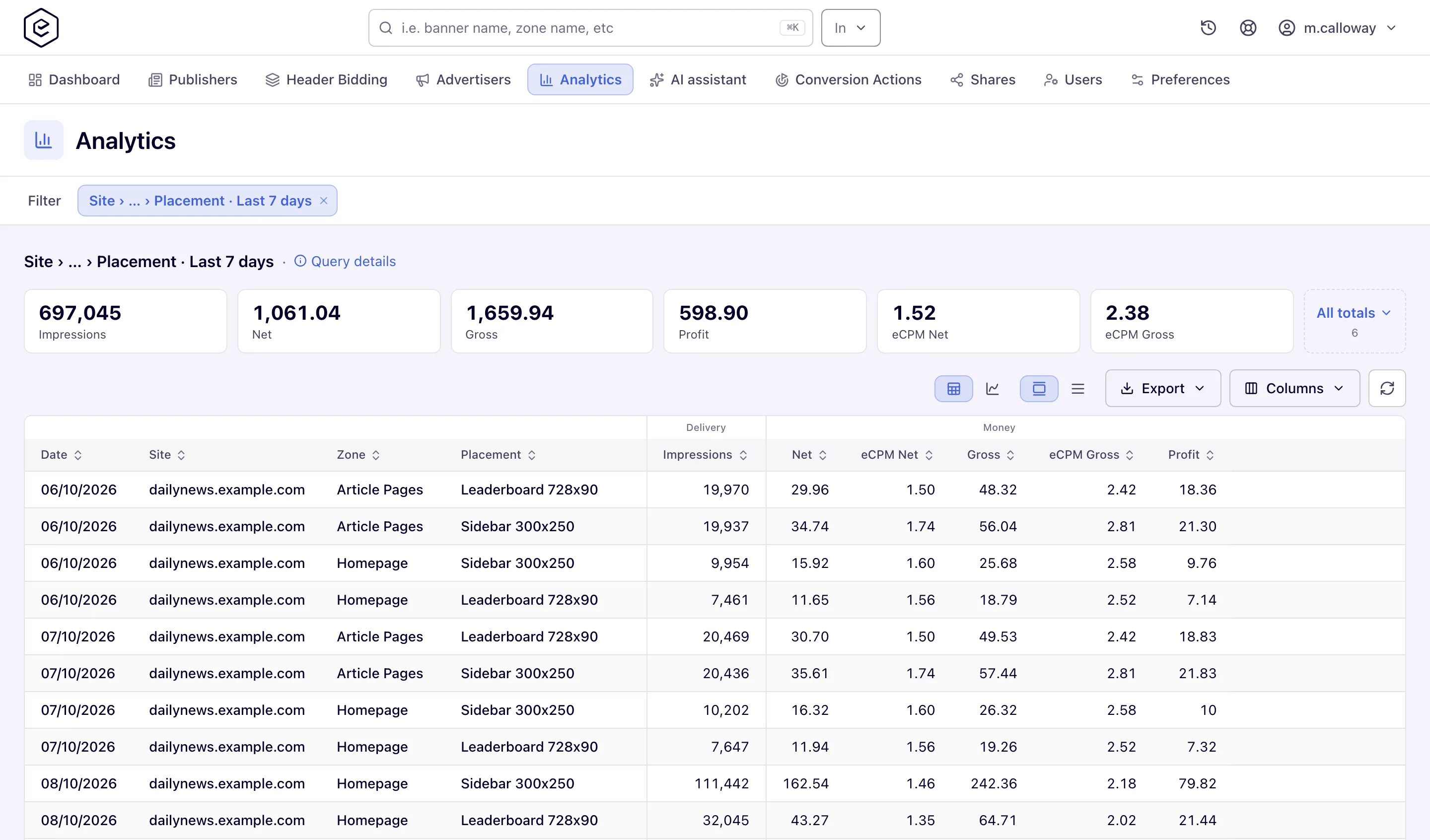
Task: Remove the Site Placement filter chip
Action: [x=324, y=201]
